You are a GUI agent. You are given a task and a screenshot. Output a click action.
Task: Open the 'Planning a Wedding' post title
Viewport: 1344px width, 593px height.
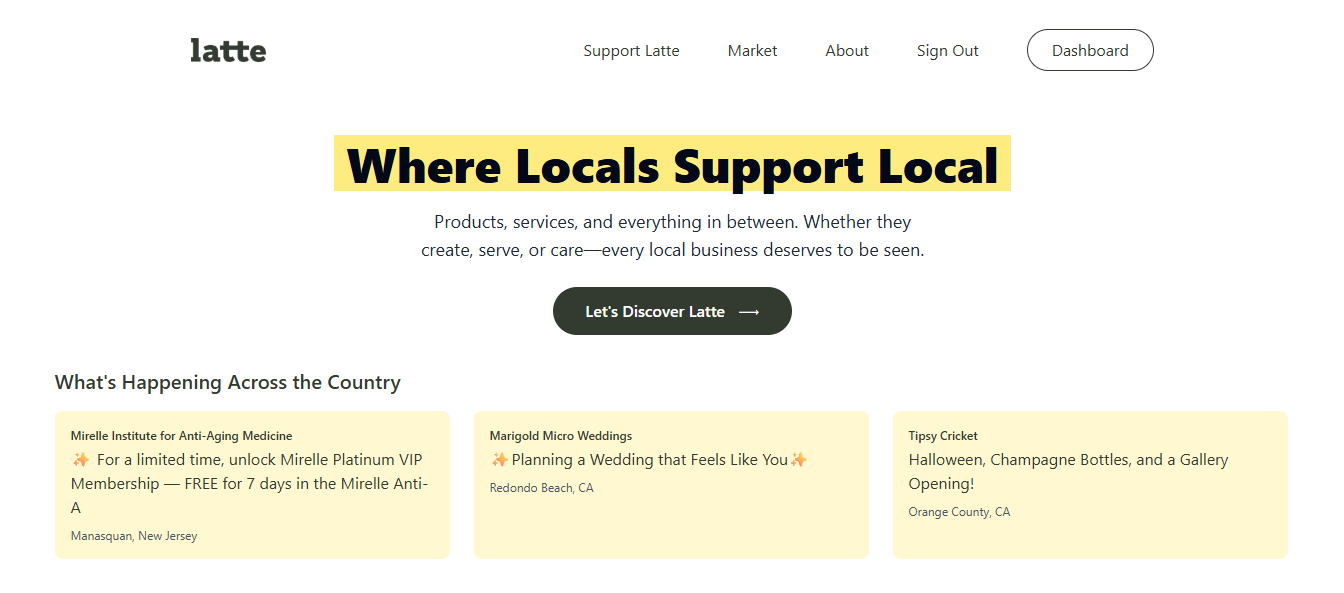point(650,460)
